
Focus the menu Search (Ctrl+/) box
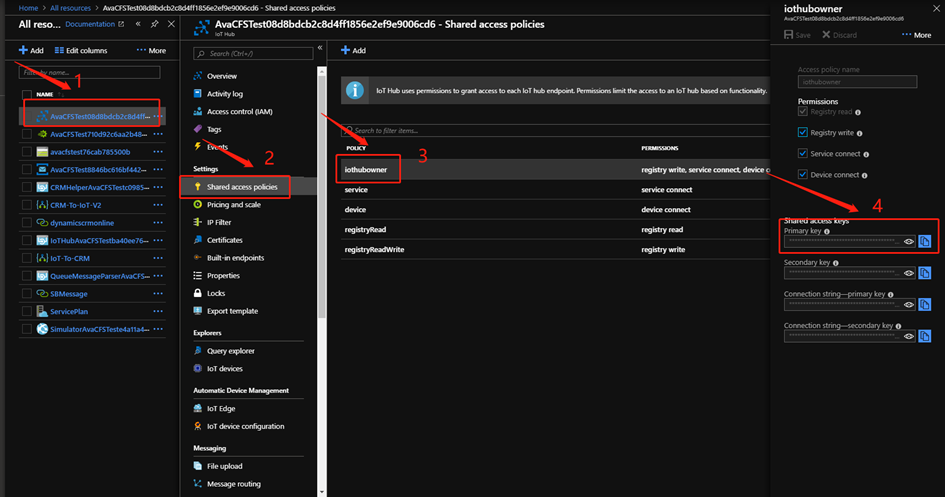(x=253, y=54)
